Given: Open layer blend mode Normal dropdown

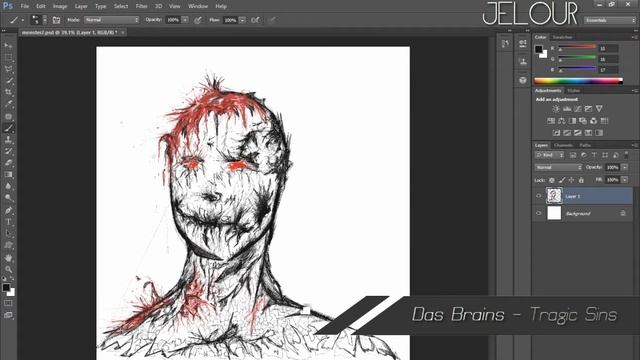Looking at the screenshot, I should click(559, 167).
